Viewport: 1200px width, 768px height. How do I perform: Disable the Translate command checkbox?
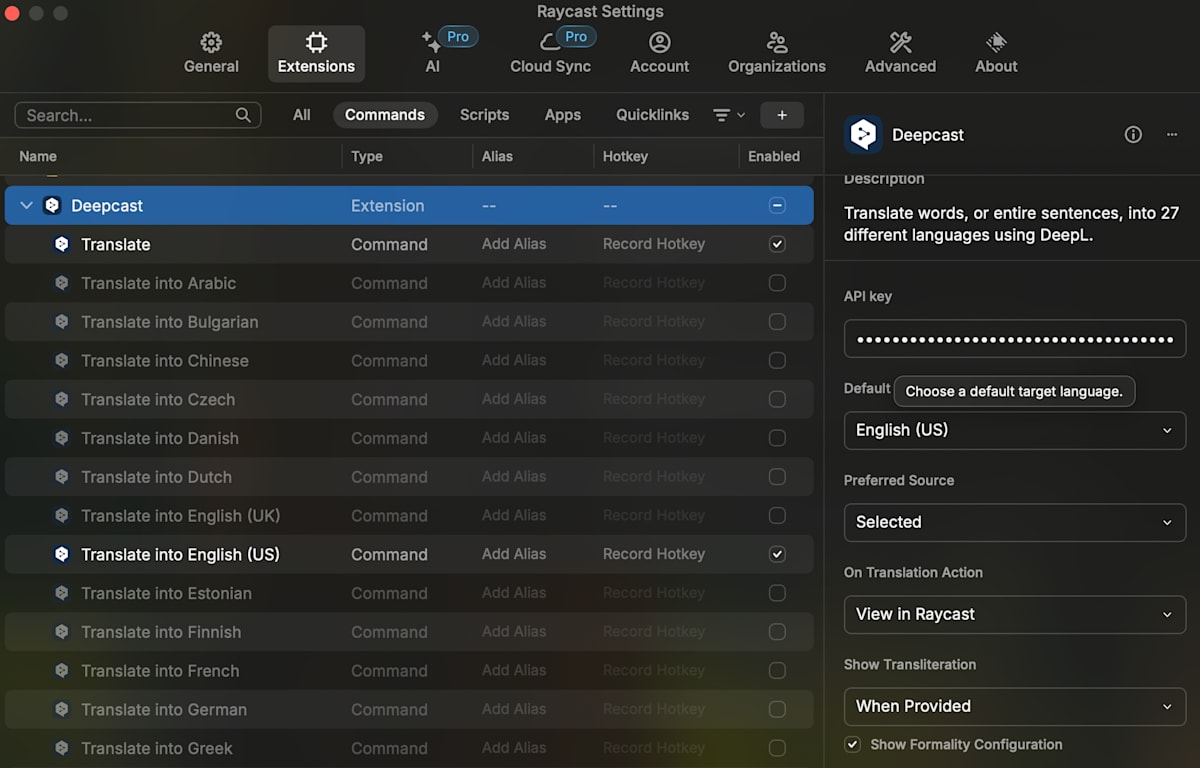pos(777,244)
